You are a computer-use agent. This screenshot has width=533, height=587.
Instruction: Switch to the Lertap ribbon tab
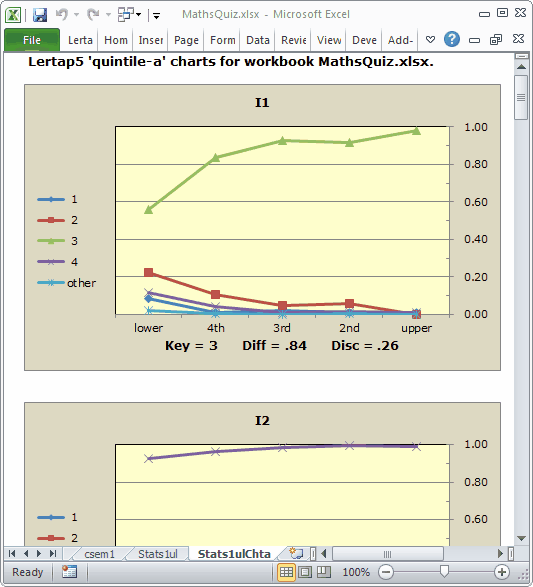coord(80,40)
